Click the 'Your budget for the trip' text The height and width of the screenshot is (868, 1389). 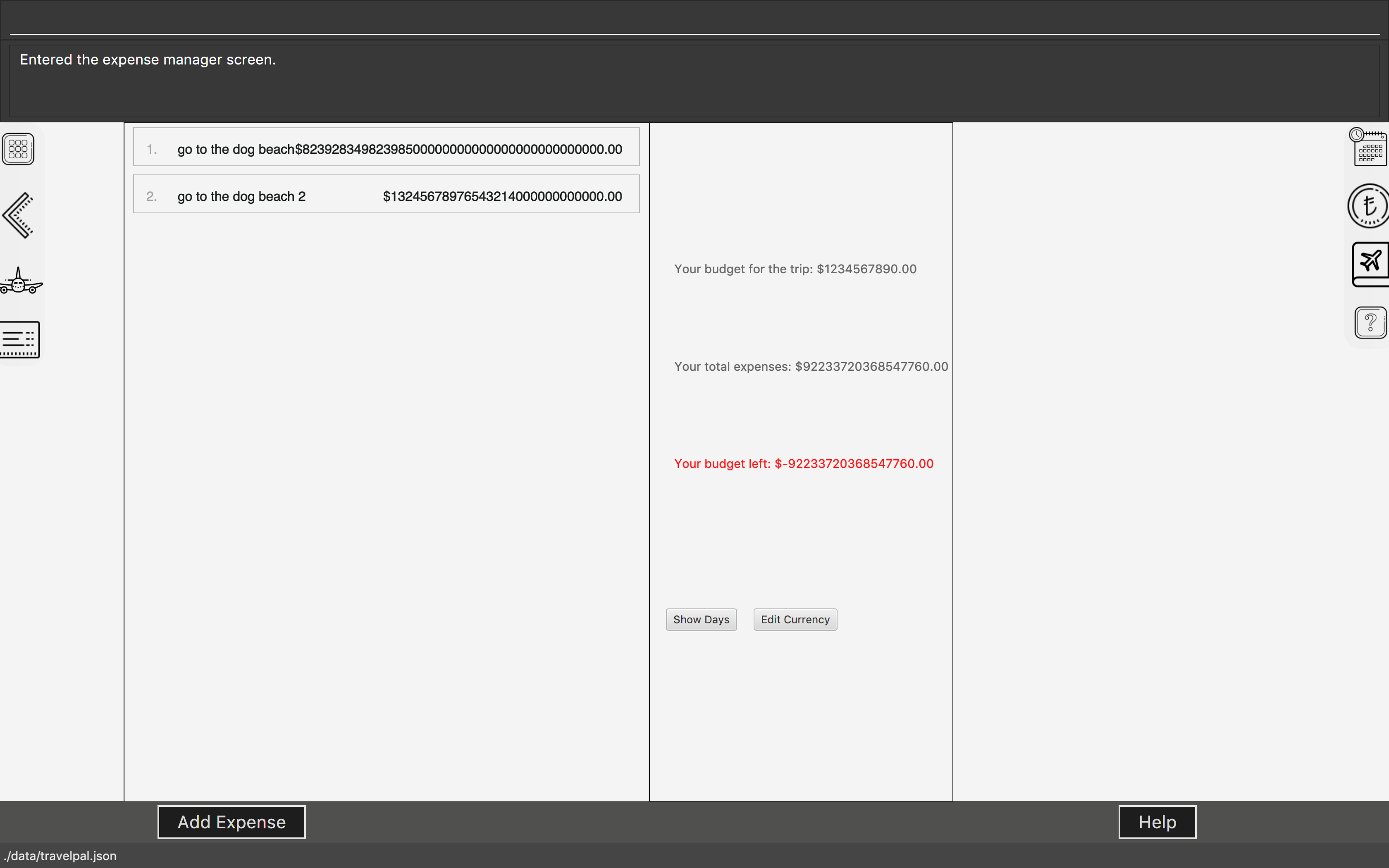click(x=795, y=269)
